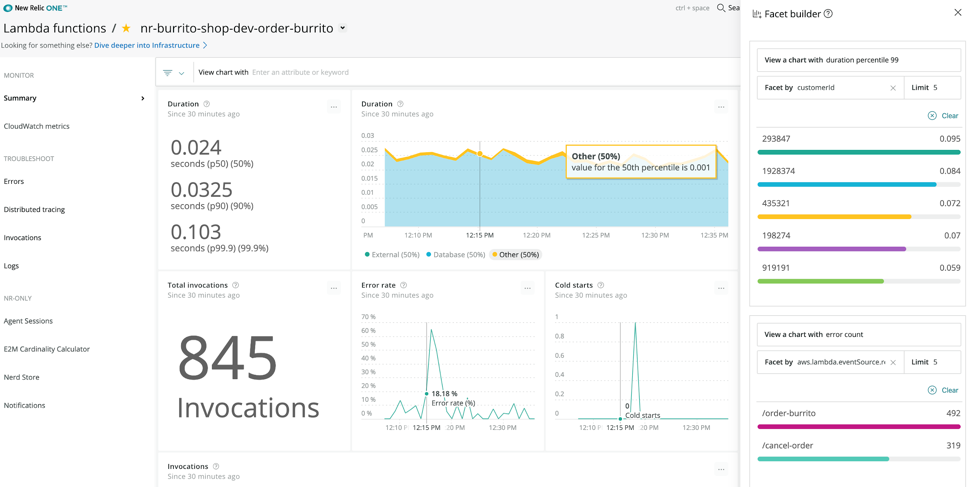Remove the customerId facet with X

(893, 88)
